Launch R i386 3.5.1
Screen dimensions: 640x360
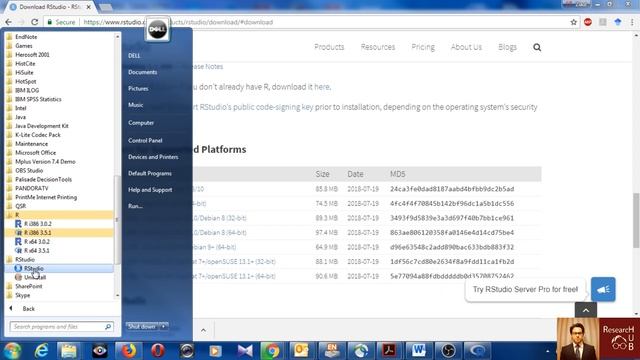click(x=37, y=233)
